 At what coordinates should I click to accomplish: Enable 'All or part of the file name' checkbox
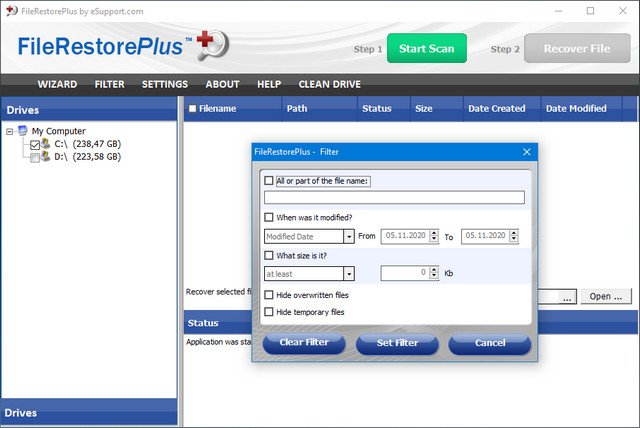coord(269,180)
